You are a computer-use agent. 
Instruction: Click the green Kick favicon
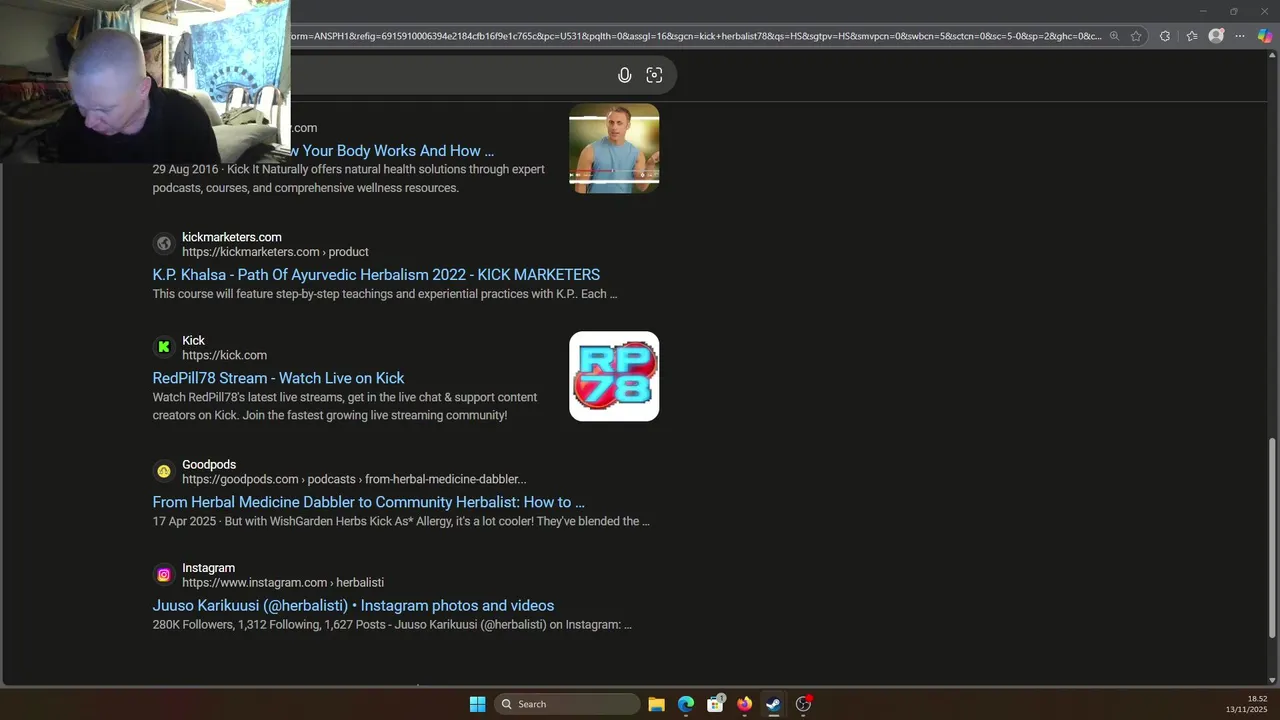[164, 347]
